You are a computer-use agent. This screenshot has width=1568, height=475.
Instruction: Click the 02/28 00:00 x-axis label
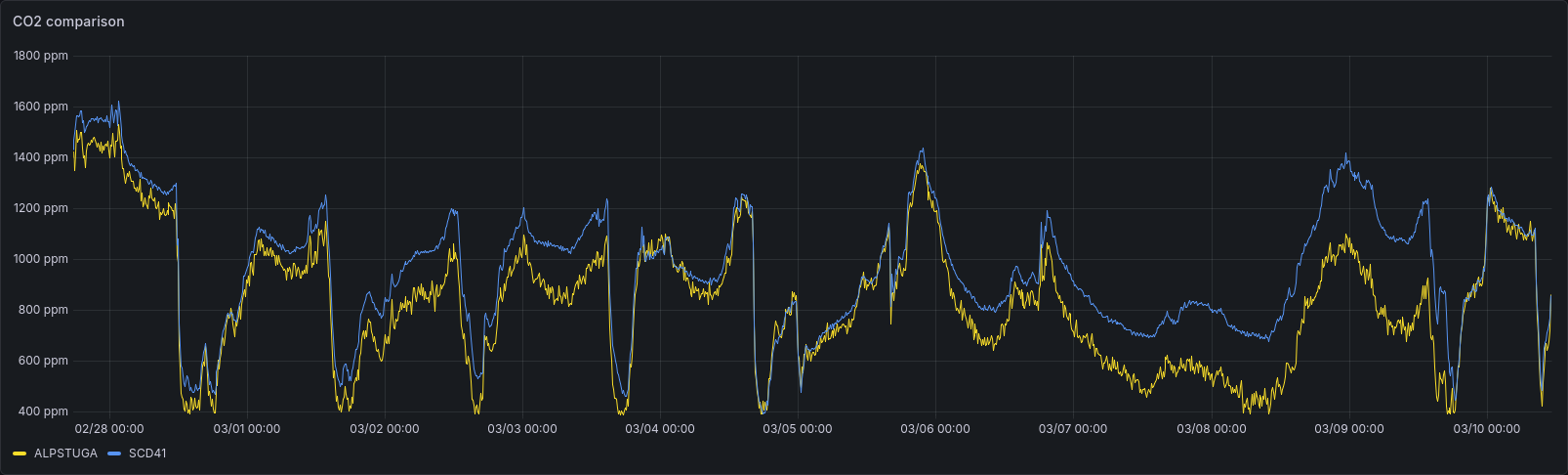109,428
